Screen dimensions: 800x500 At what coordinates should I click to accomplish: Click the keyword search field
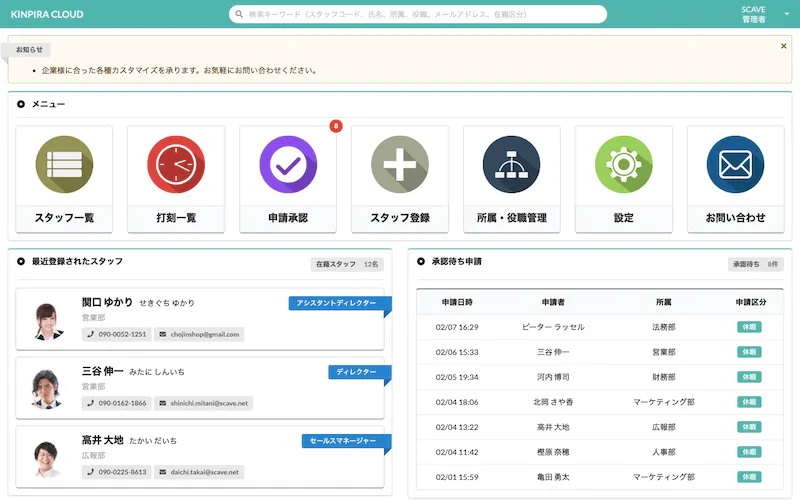[x=418, y=14]
